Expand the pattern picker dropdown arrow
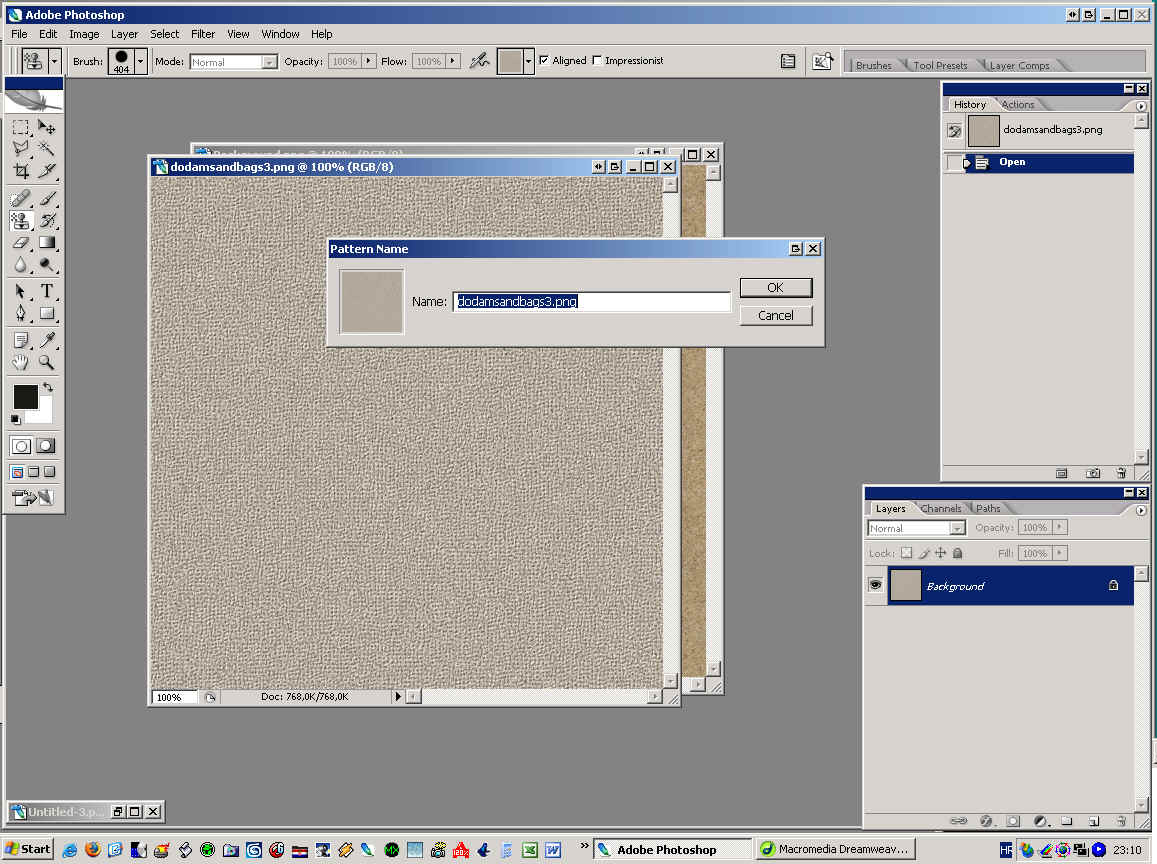The image size is (1157, 864). [529, 61]
